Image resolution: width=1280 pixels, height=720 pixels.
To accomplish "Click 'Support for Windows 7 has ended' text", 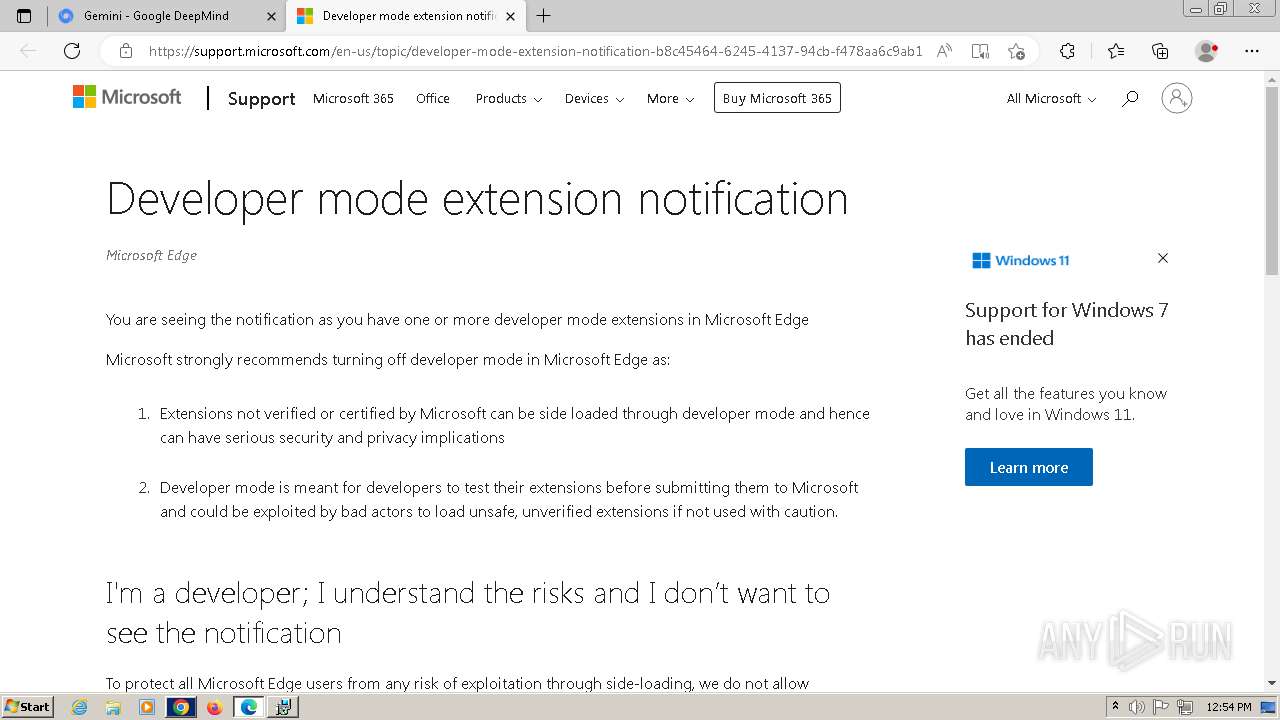I will point(1067,324).
